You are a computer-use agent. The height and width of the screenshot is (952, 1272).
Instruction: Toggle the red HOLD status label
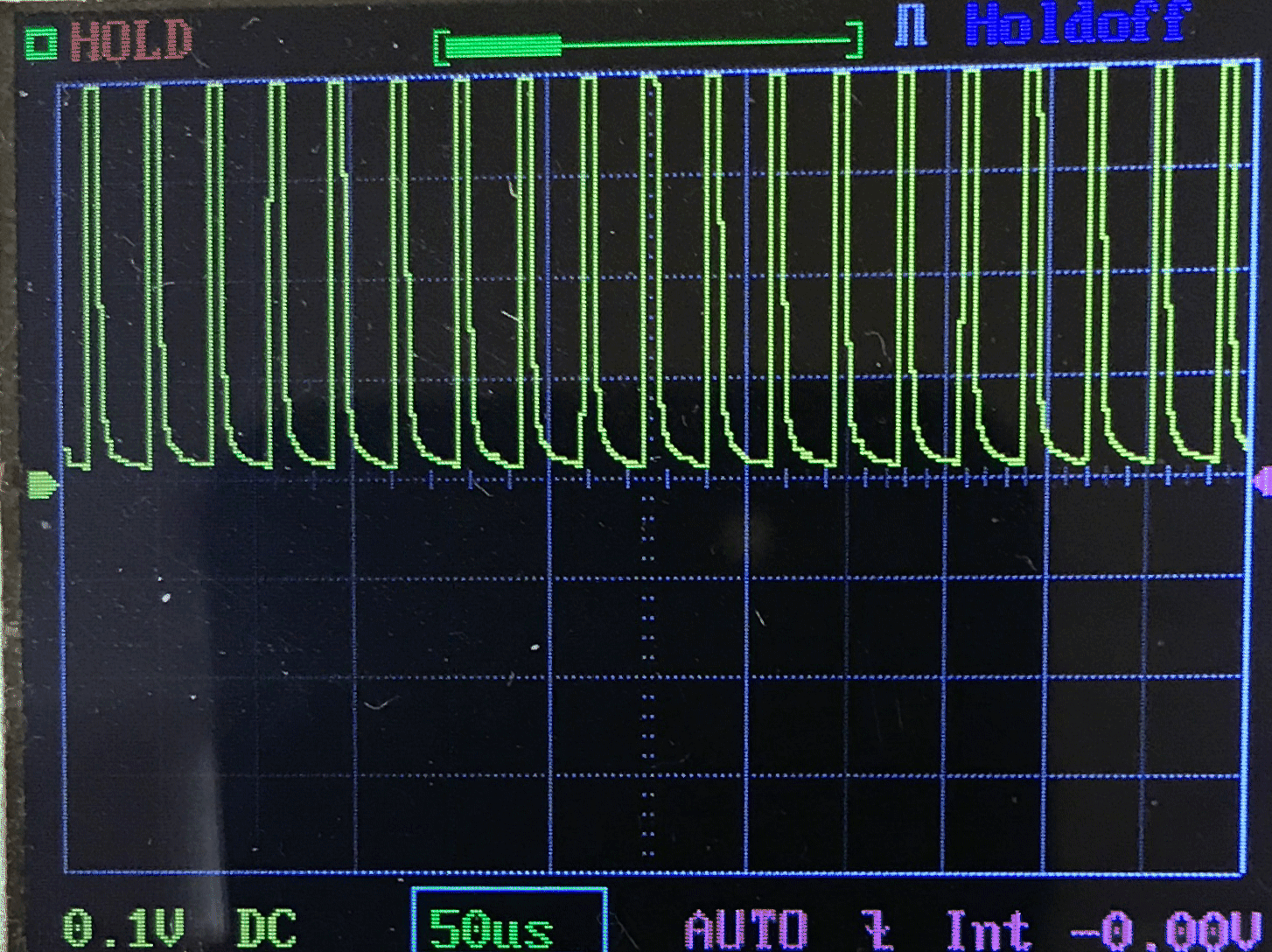pos(131,41)
